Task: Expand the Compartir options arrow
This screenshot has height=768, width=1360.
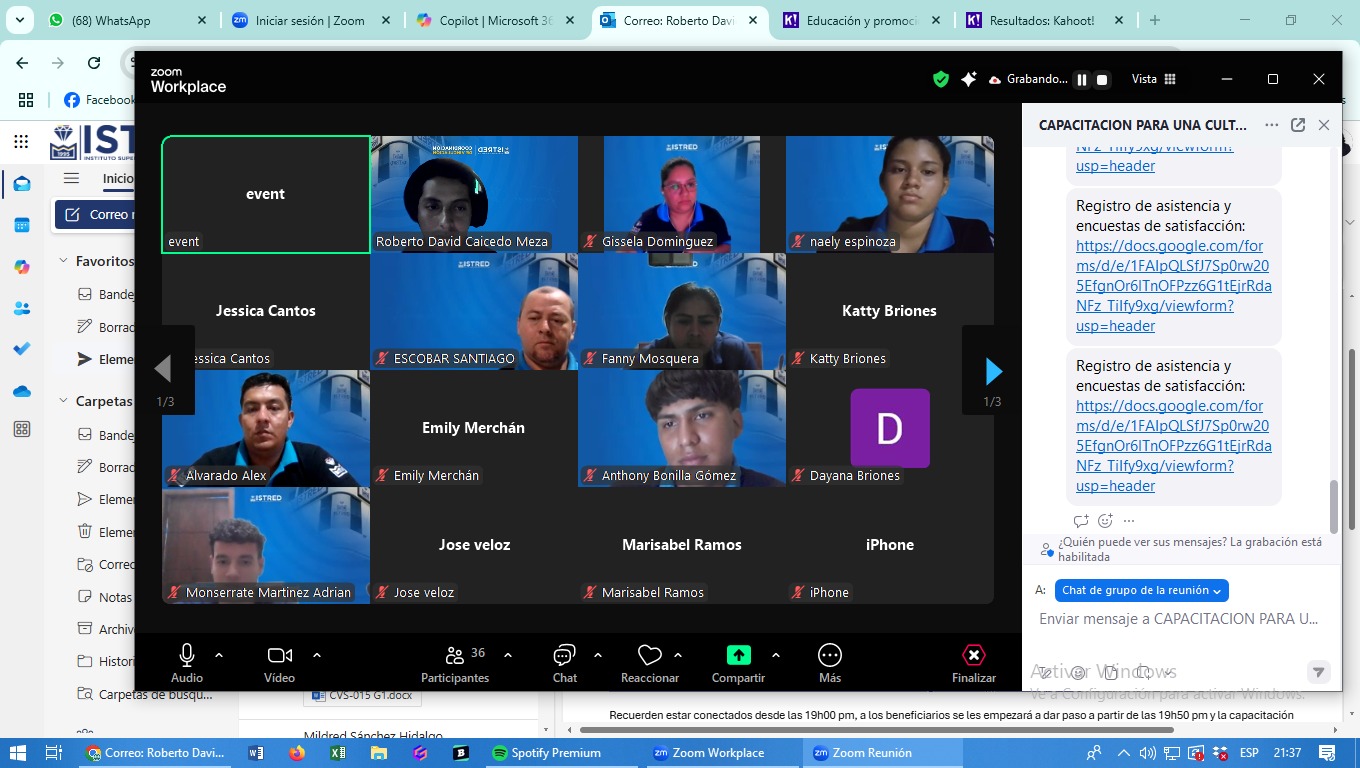Action: tap(776, 655)
